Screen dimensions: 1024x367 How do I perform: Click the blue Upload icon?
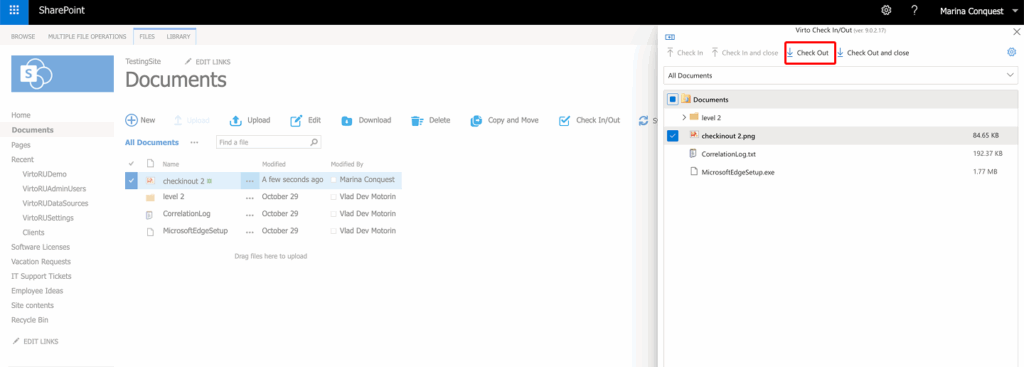(x=236, y=120)
